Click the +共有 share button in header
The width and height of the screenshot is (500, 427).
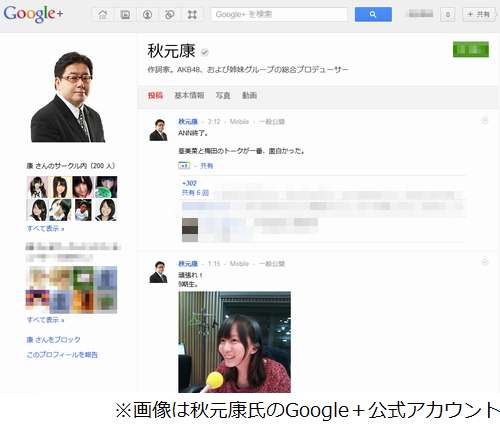[479, 14]
